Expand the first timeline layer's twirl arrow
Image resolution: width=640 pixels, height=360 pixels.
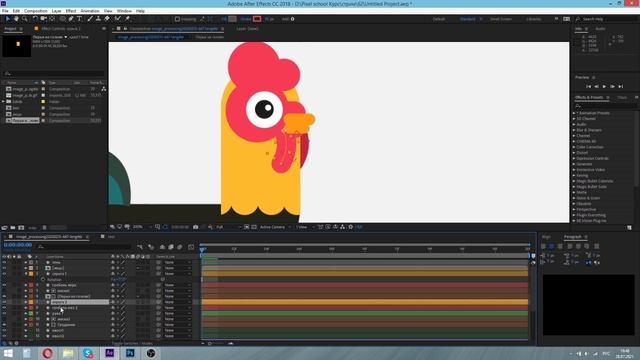click(x=26, y=262)
